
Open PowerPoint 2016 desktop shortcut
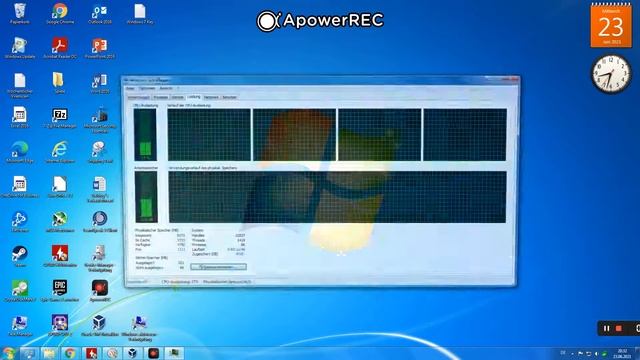point(100,48)
